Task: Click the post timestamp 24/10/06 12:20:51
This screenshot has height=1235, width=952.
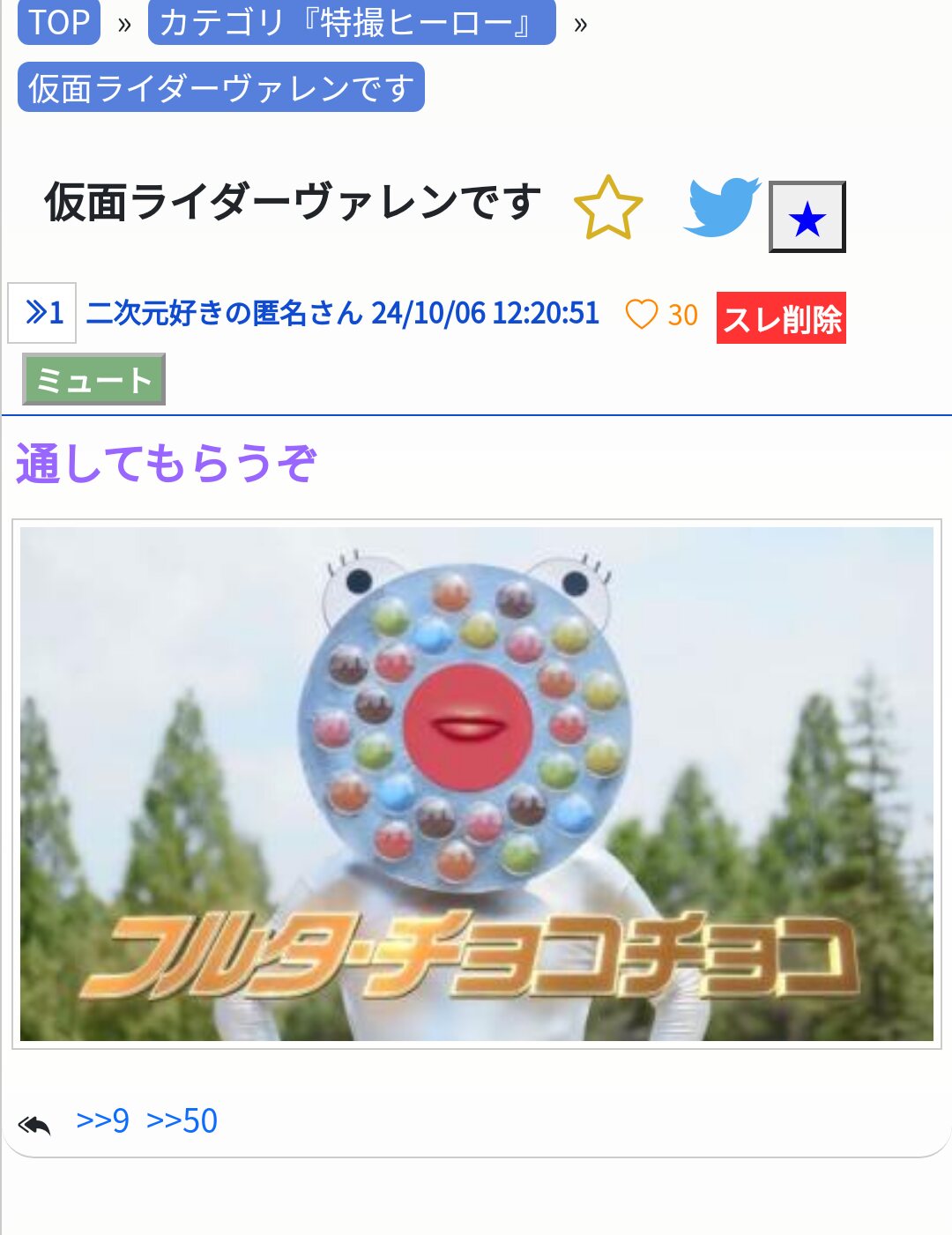Action: [x=486, y=313]
